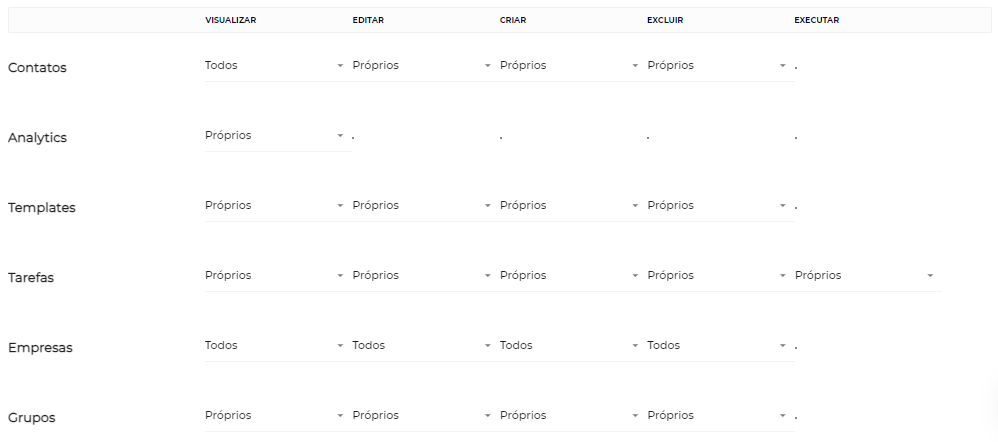Select the EXECUTAR column header
This screenshot has width=998, height=442.
(817, 20)
